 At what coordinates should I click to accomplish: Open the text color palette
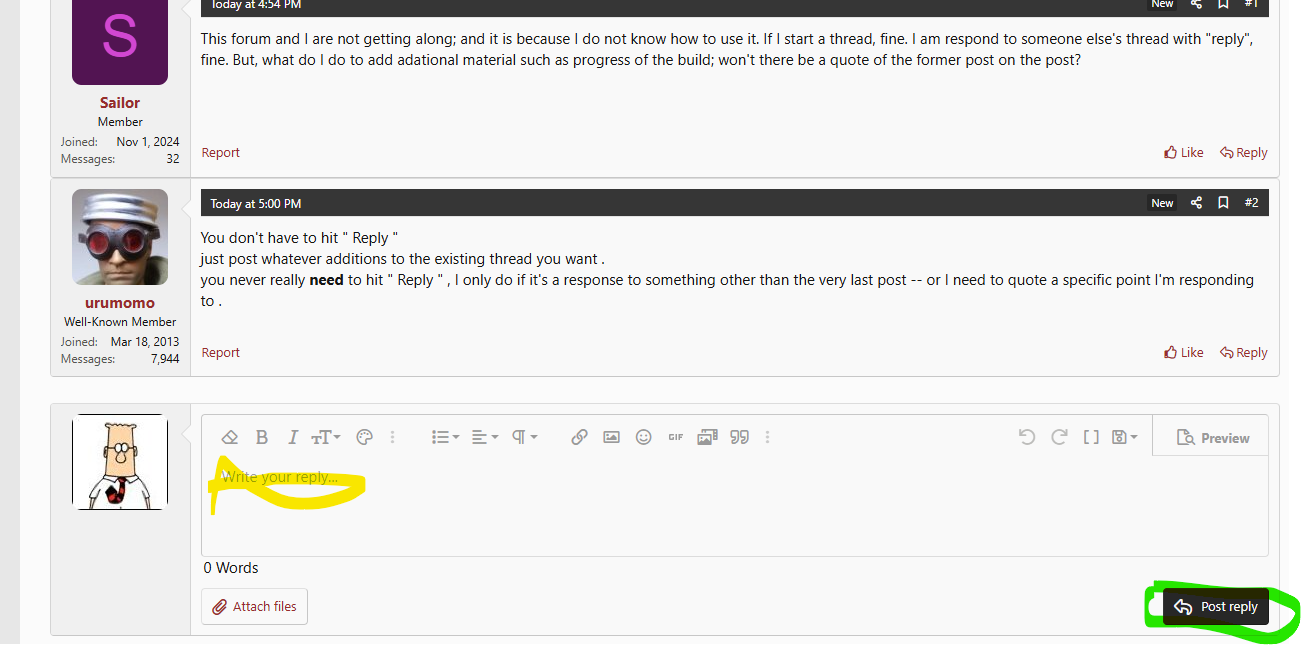click(364, 437)
